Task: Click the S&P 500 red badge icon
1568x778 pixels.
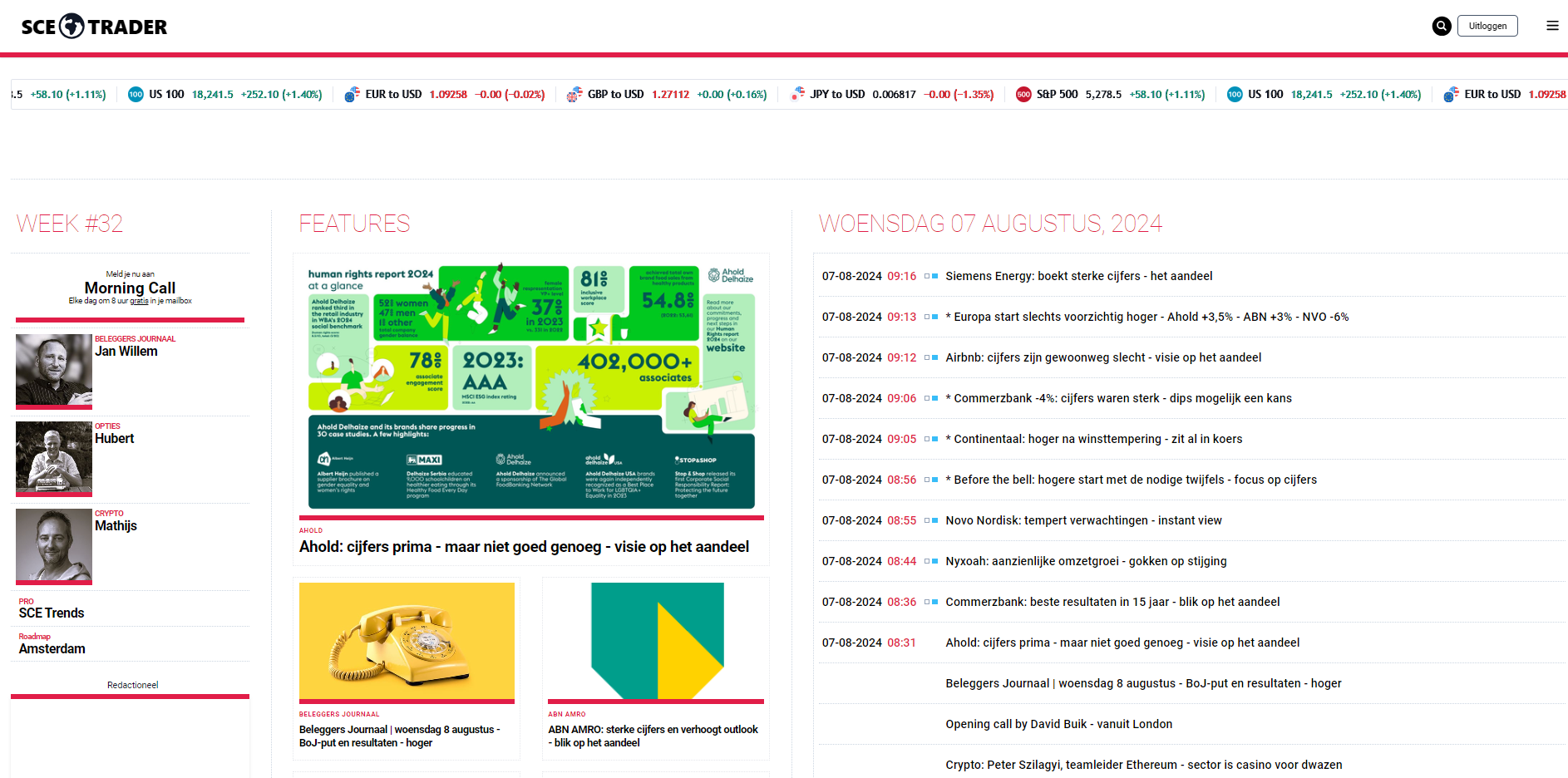Action: [1023, 95]
